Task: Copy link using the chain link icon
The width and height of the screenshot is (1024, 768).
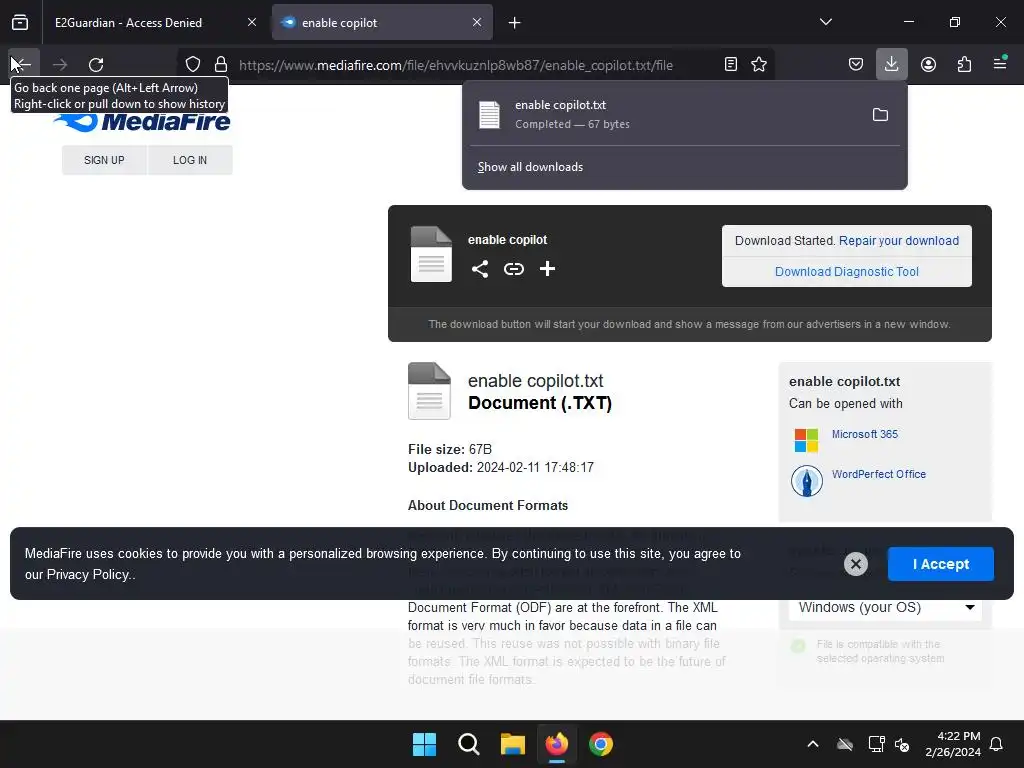Action: coord(514,269)
